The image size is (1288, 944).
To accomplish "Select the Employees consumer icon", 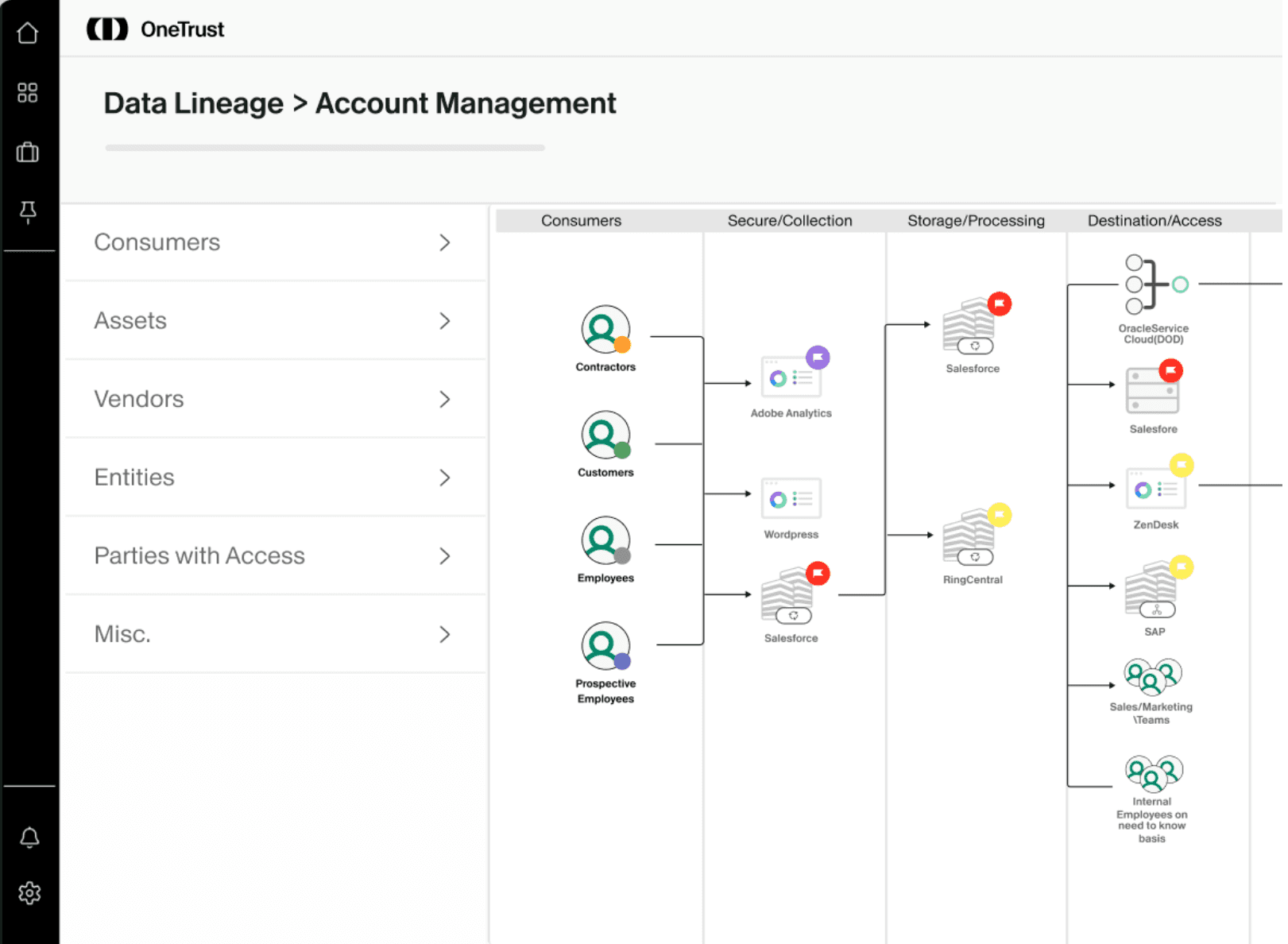I will pyautogui.click(x=605, y=540).
